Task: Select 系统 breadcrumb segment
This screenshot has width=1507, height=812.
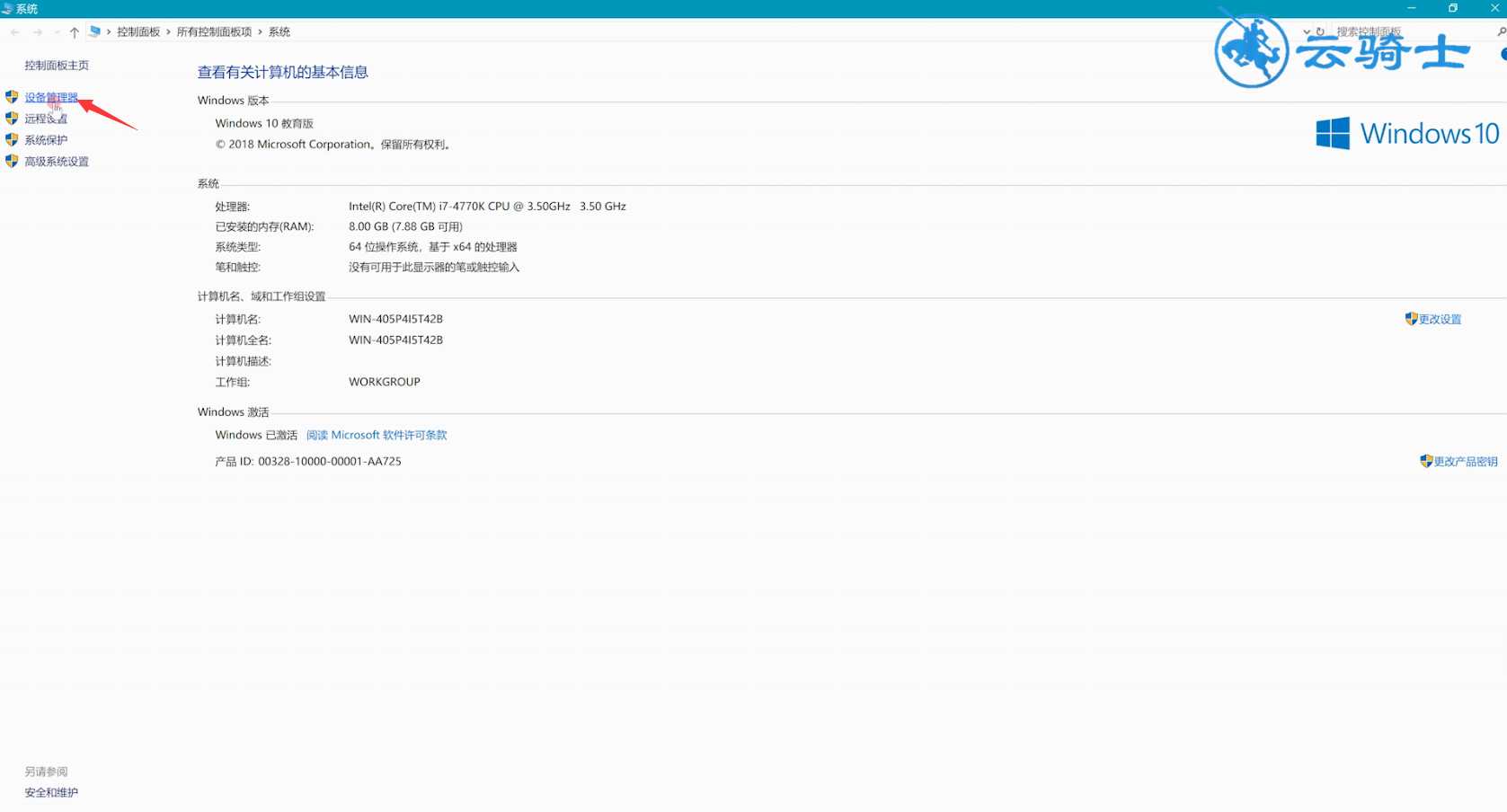Action: [279, 31]
